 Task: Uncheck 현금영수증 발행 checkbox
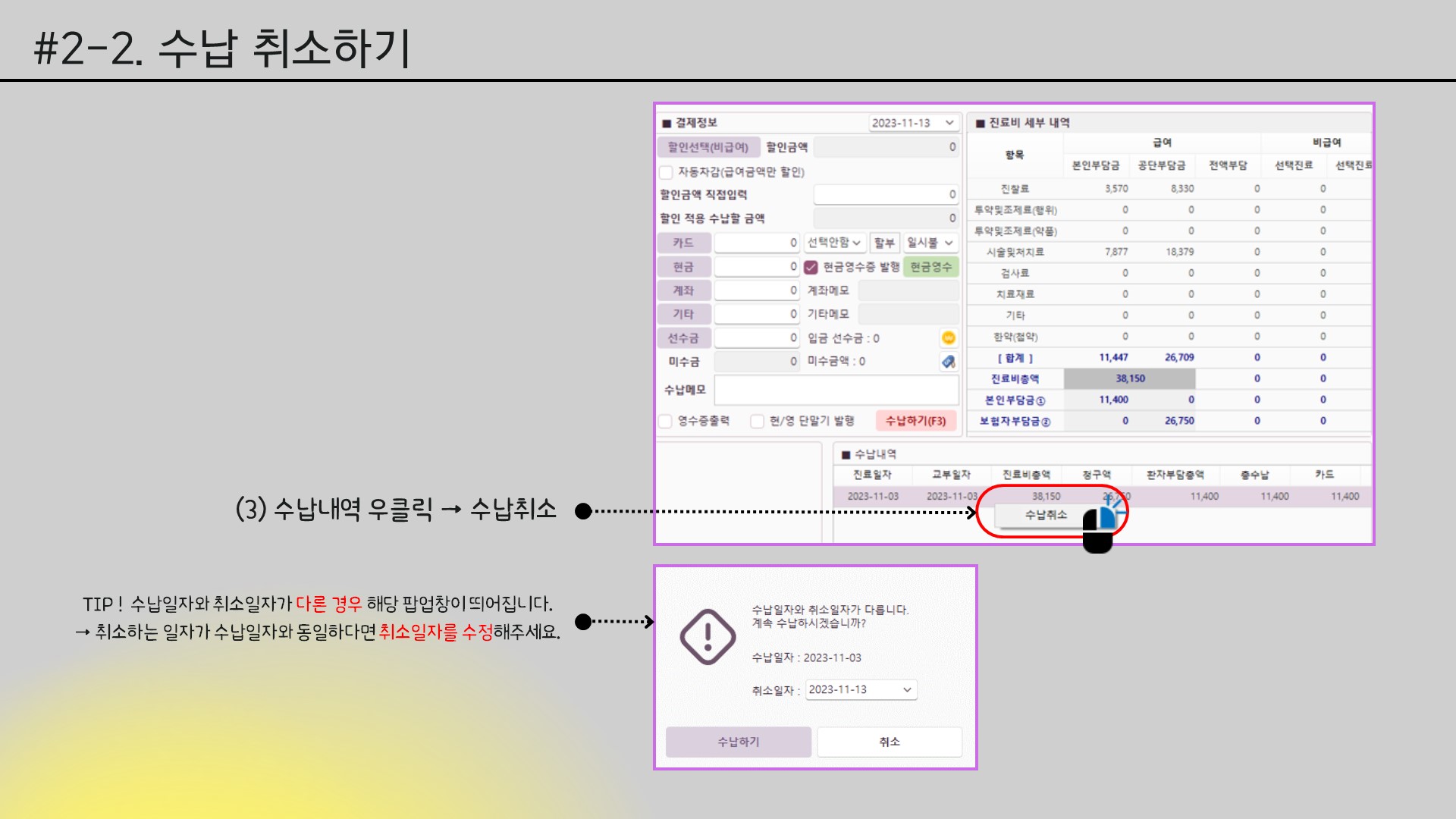pyautogui.click(x=811, y=267)
